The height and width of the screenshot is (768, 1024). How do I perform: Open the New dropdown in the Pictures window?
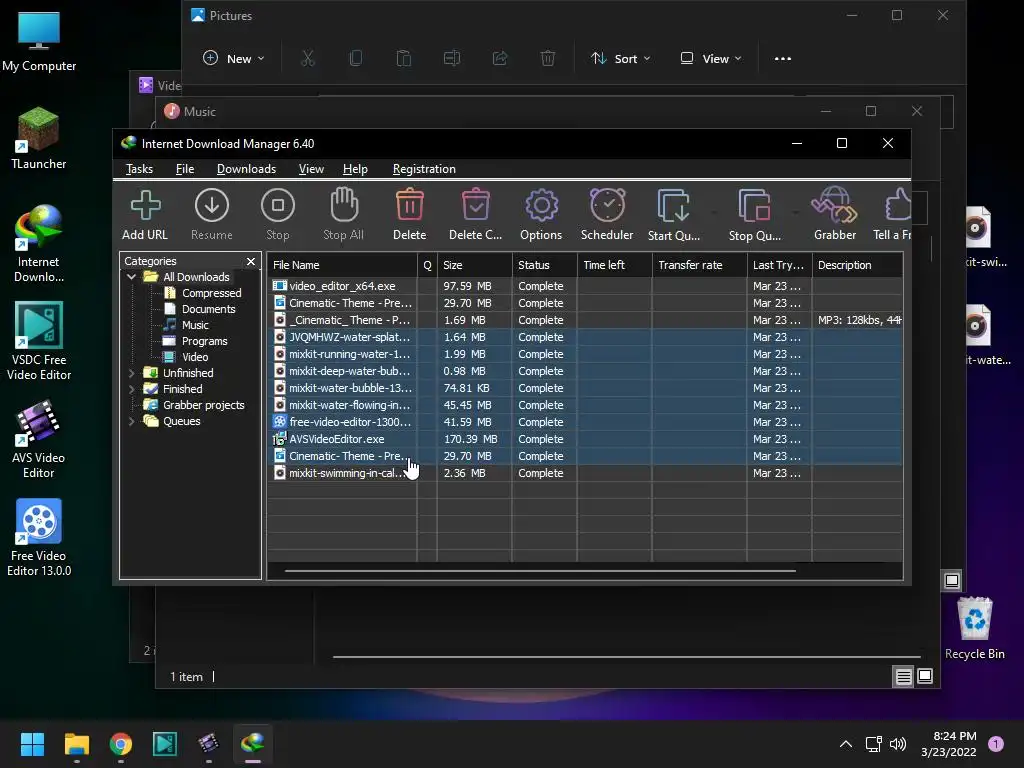[234, 59]
